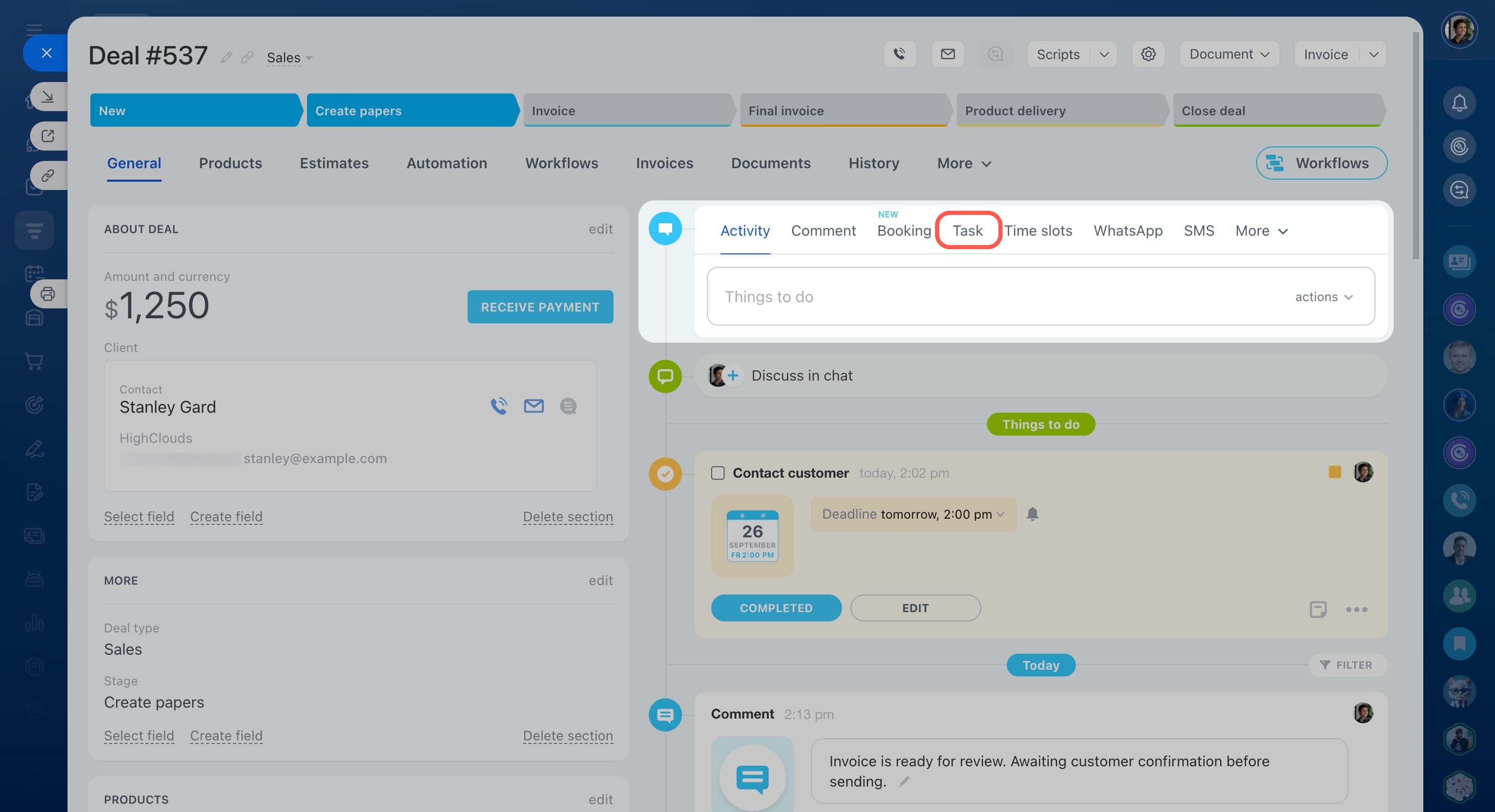Click the reminder bell next to deadline
Screen dimensions: 1495x812
tap(1032, 514)
